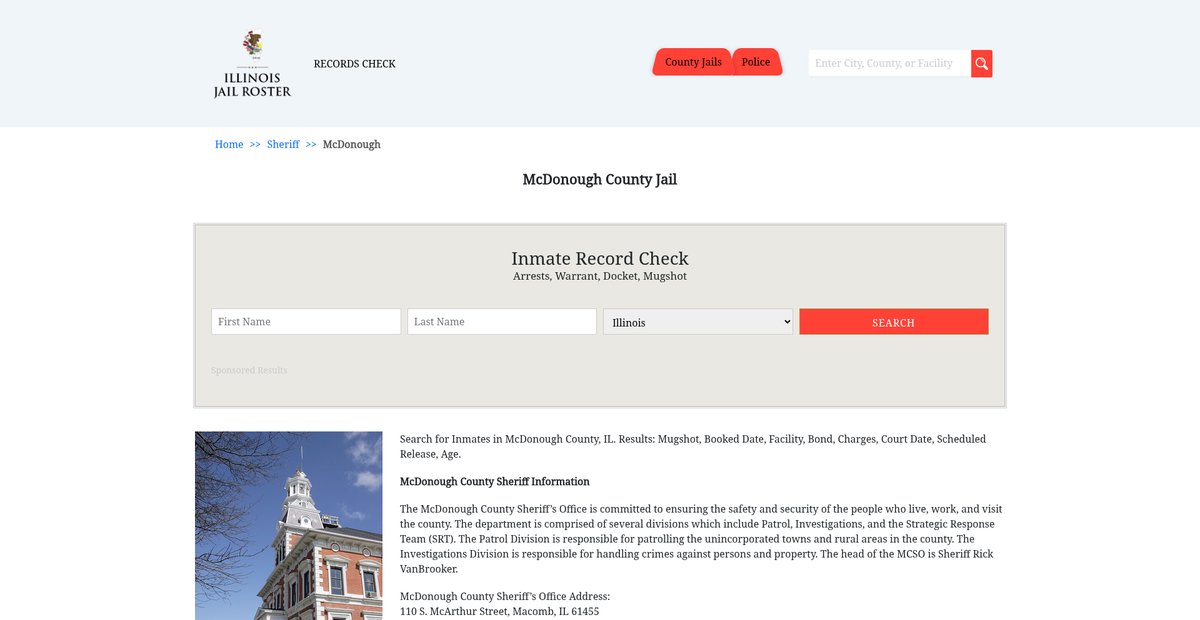Viewport: 1200px width, 620px height.
Task: Click the red SEARCH button
Action: point(894,321)
